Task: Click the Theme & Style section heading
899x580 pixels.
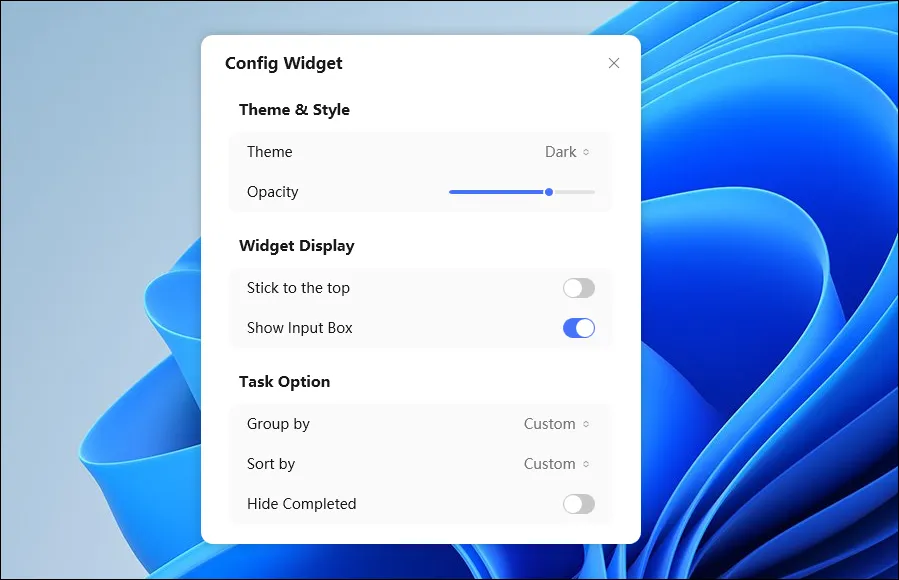Action: (294, 110)
